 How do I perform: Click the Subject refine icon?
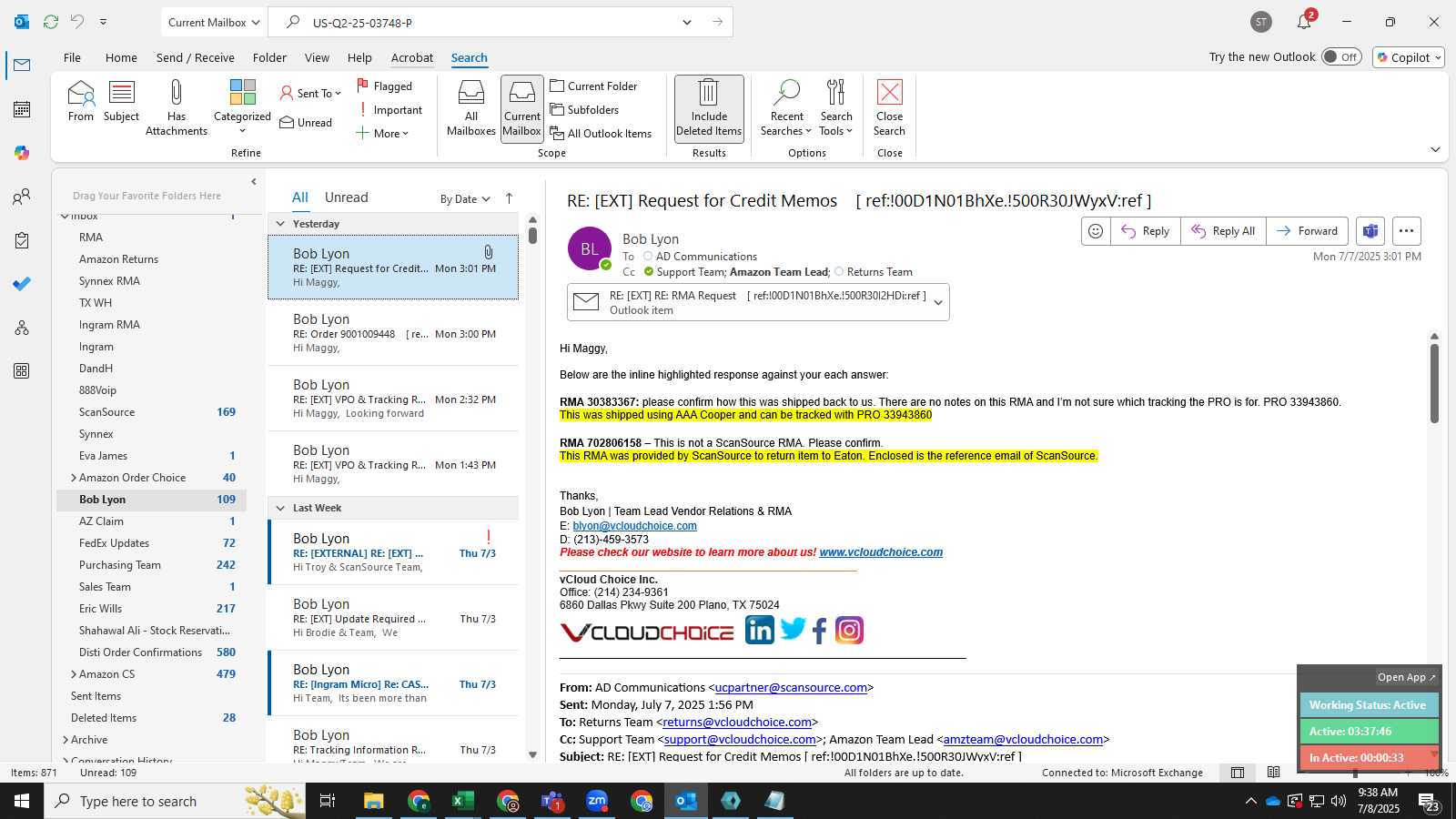coord(121,100)
